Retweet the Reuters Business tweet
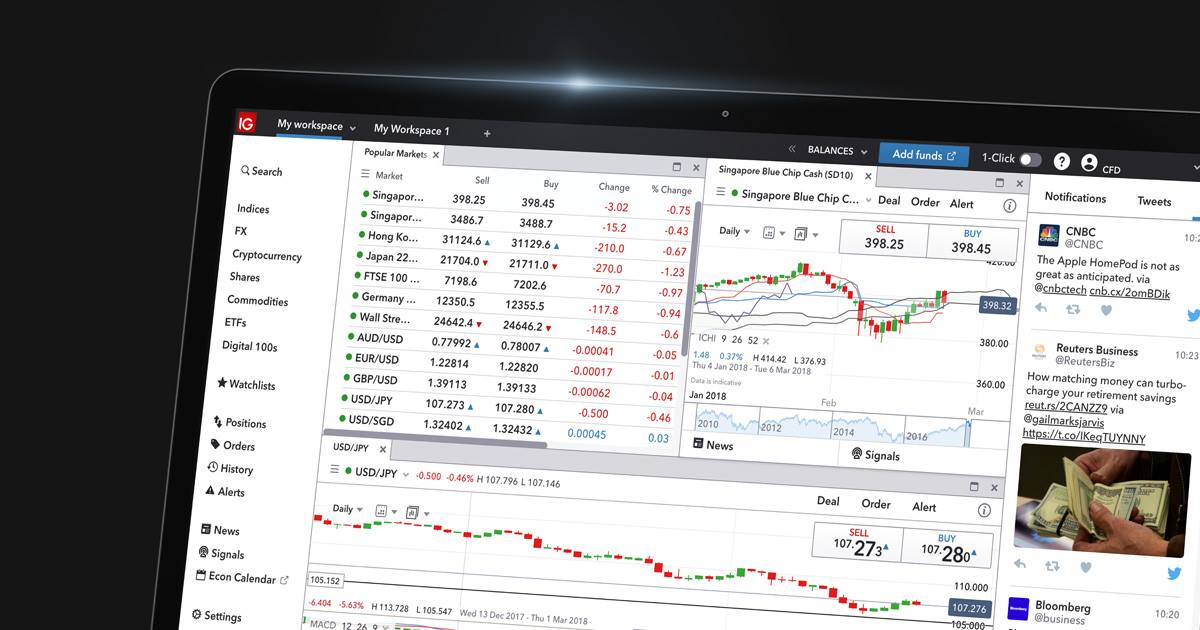1200x630 pixels. tap(1052, 565)
